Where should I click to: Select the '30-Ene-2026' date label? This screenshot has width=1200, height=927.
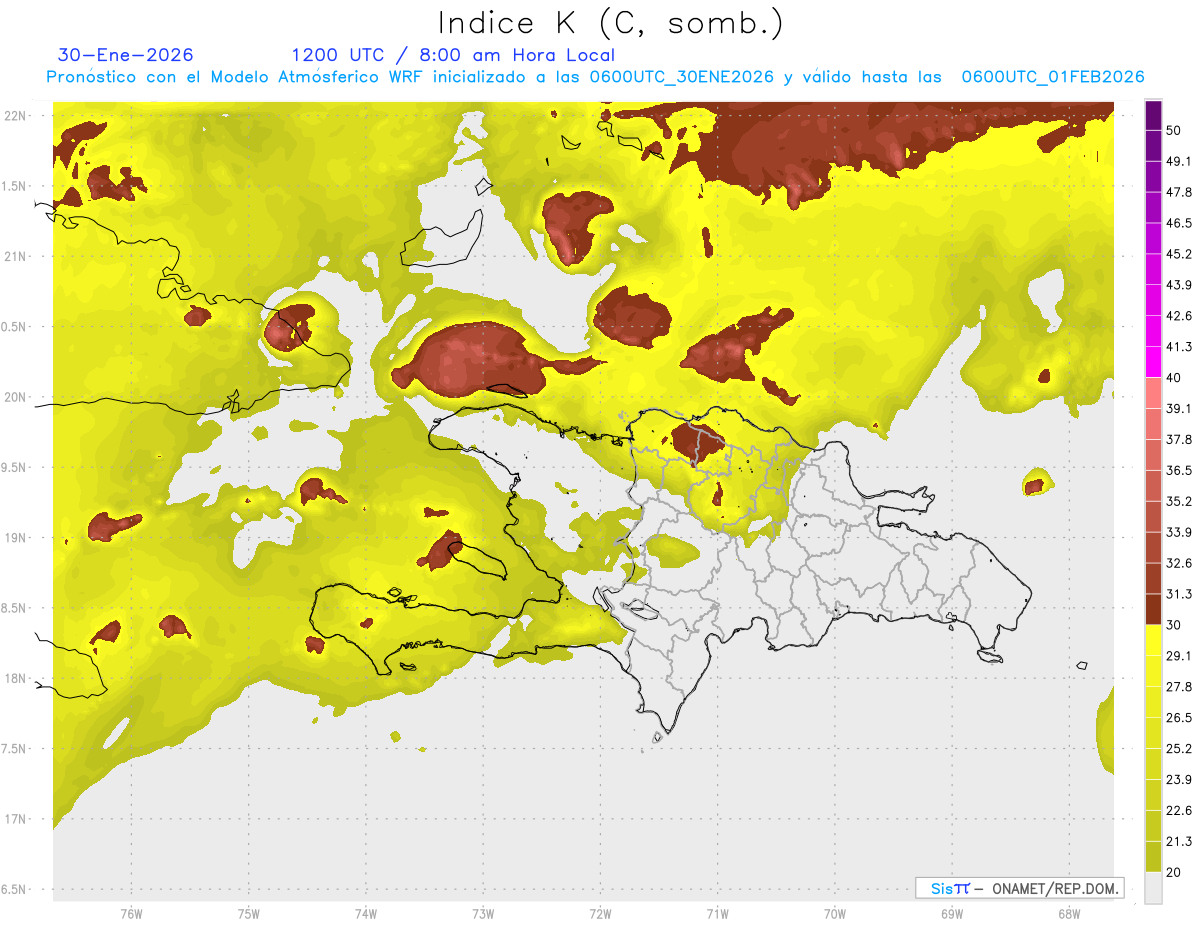click(126, 55)
